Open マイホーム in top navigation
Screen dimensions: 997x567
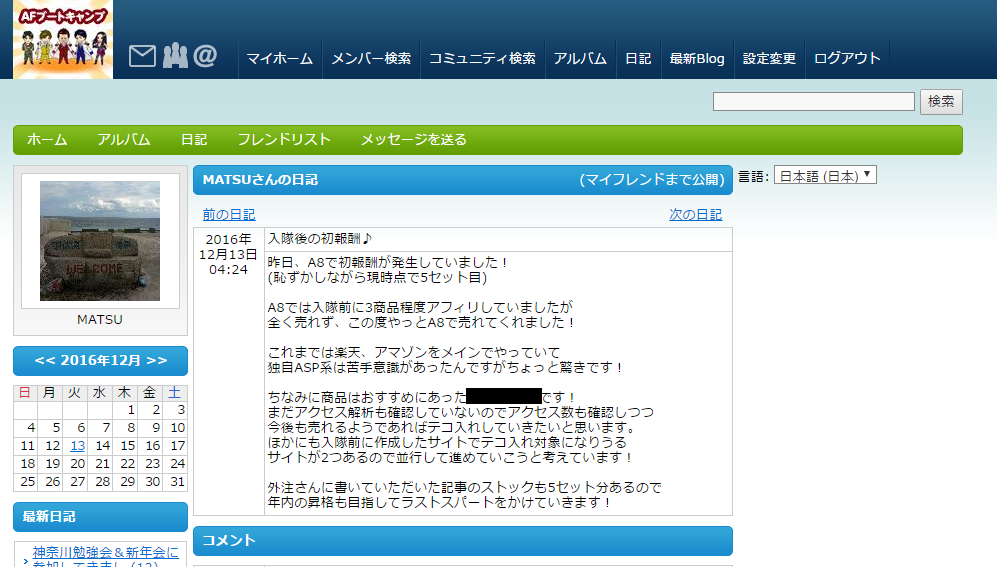click(x=280, y=59)
